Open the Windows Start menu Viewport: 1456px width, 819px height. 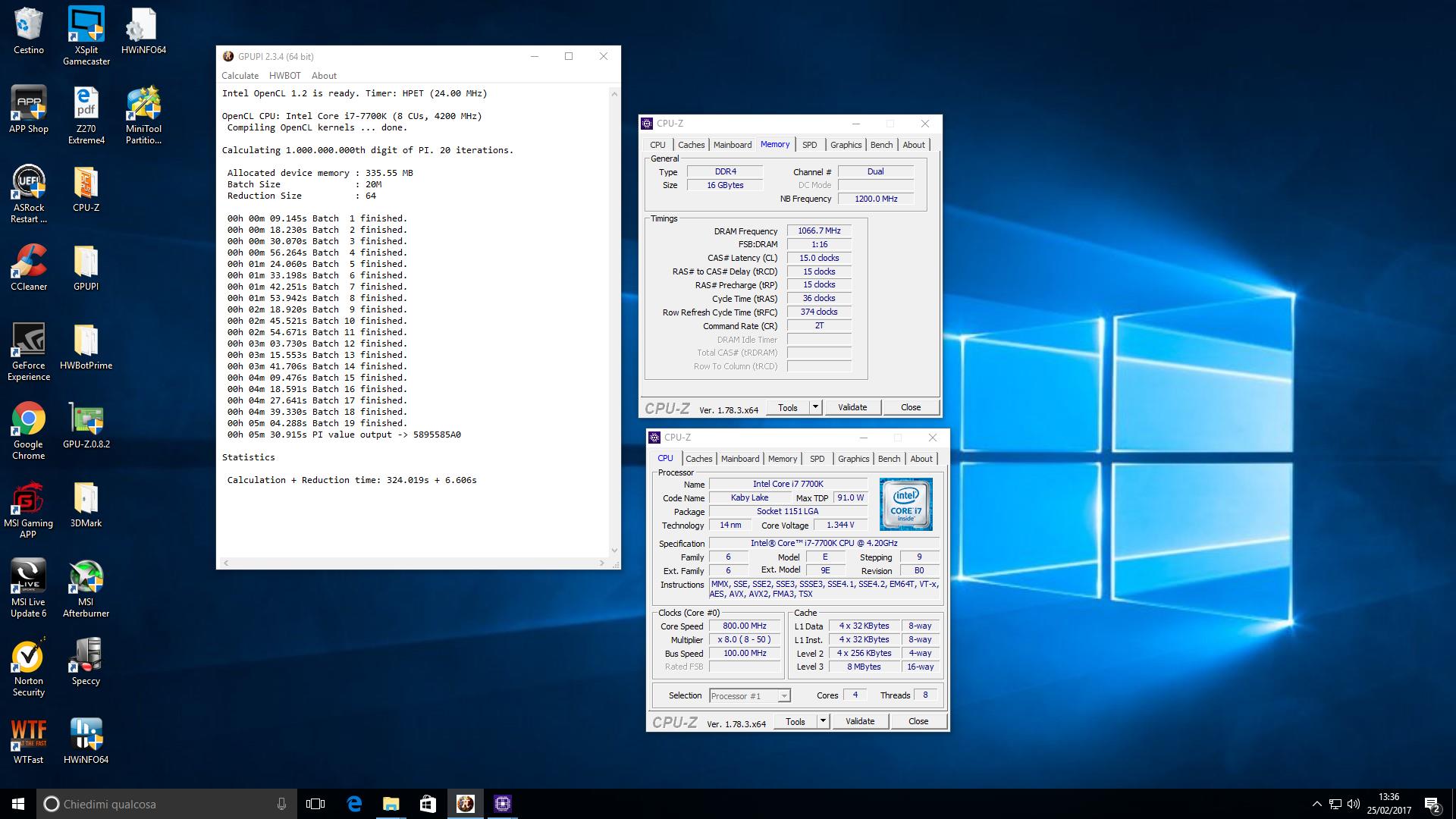18,804
